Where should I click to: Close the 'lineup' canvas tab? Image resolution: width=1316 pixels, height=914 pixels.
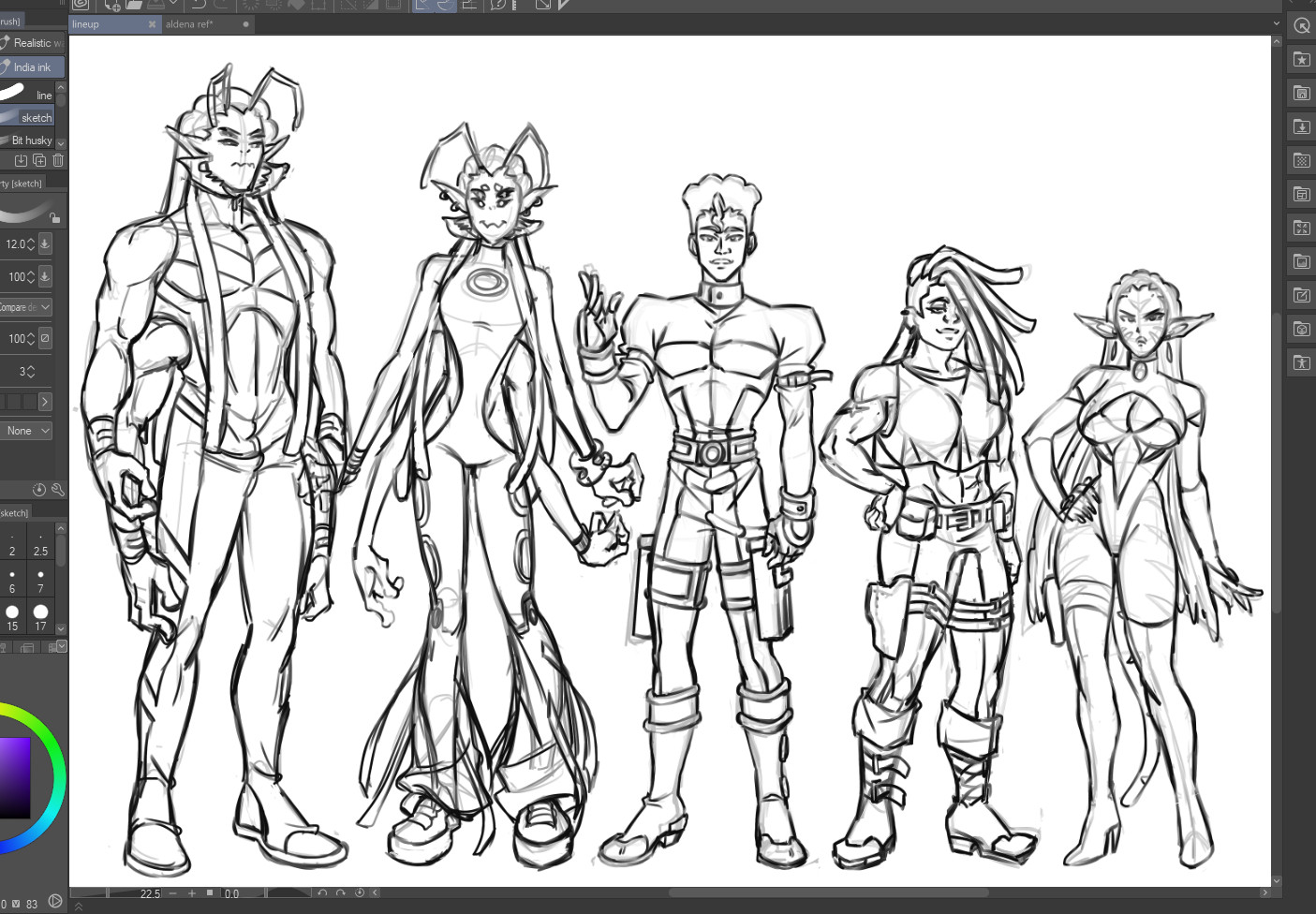pyautogui.click(x=152, y=24)
